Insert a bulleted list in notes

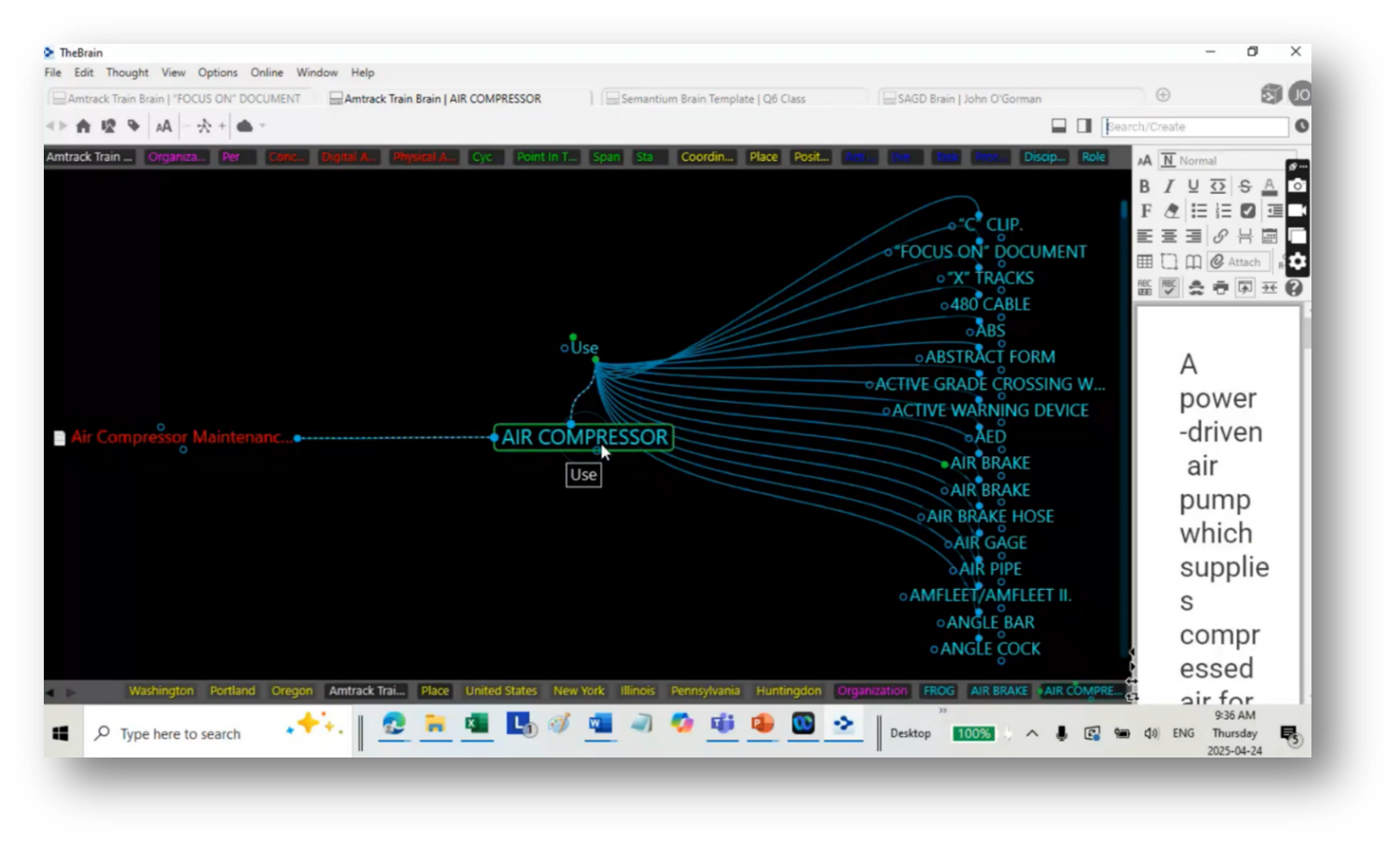pyautogui.click(x=1198, y=211)
